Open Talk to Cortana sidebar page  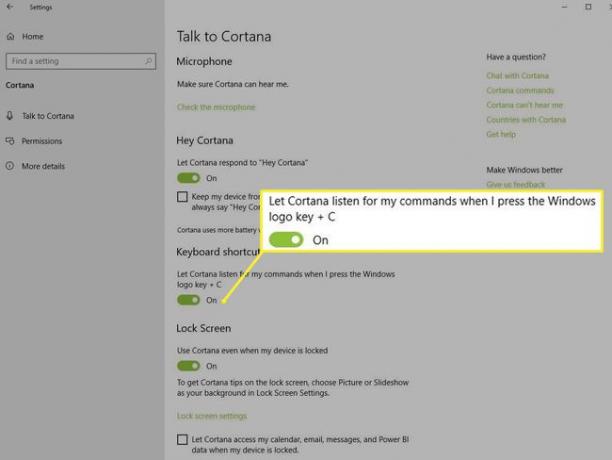(48, 116)
